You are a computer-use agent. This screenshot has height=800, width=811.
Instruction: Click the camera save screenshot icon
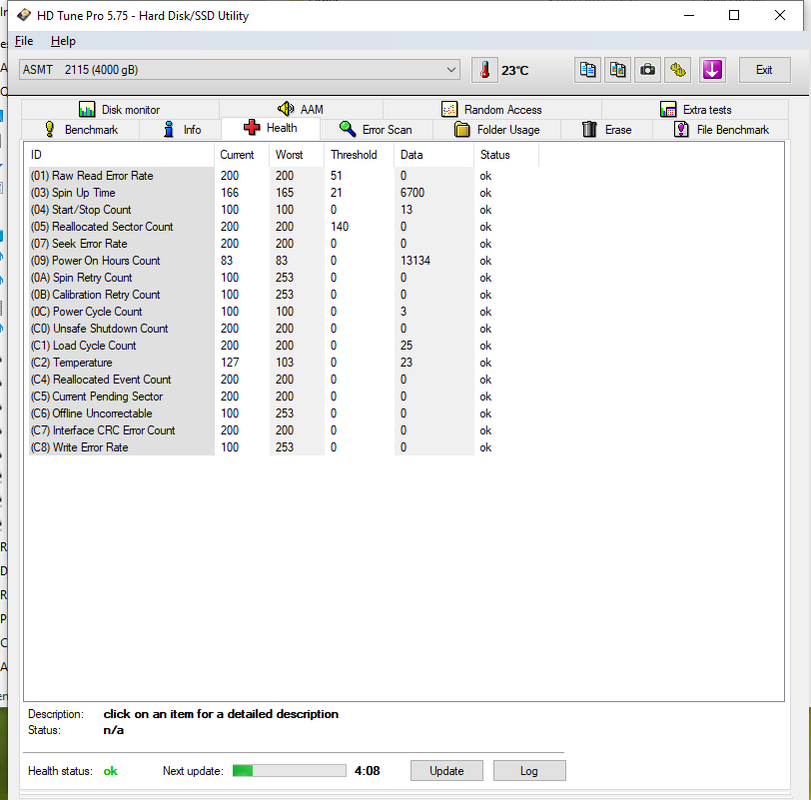[x=647, y=70]
